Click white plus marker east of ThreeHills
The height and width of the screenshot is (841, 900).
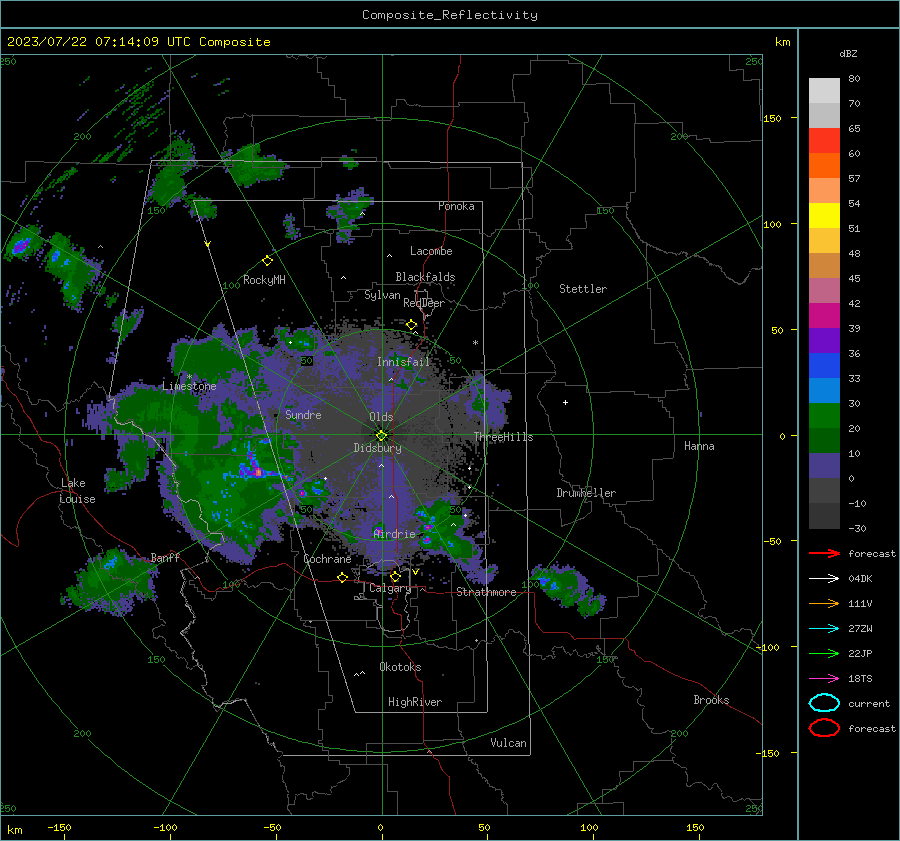(565, 402)
